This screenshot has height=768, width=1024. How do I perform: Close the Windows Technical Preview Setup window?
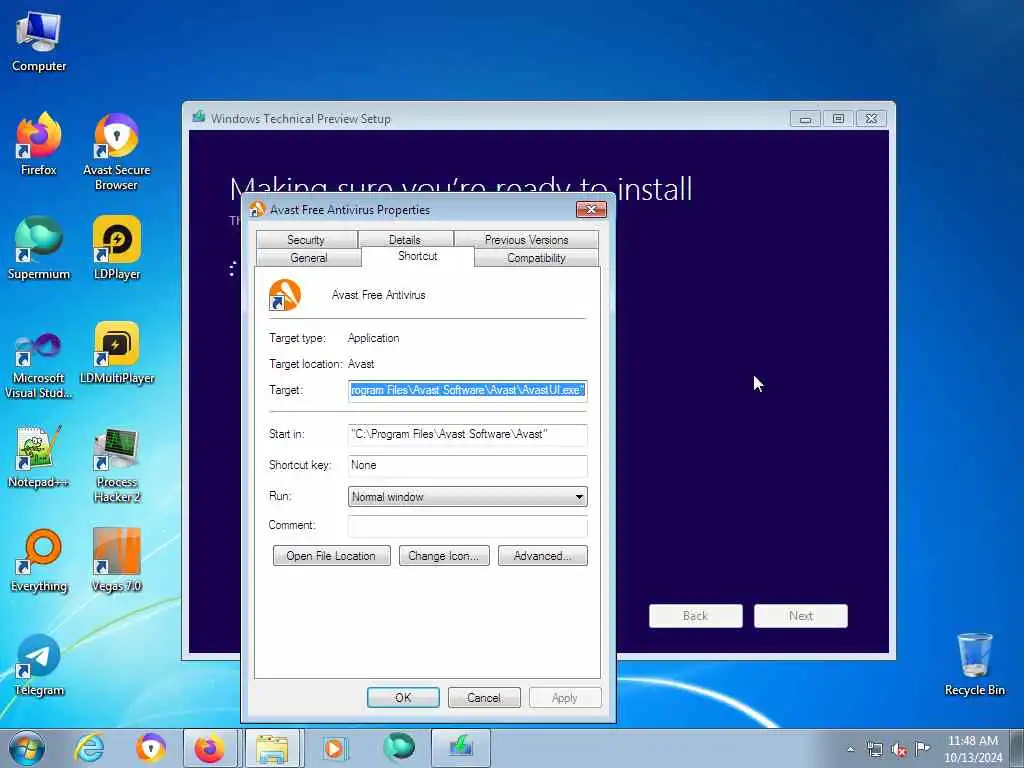tap(871, 119)
